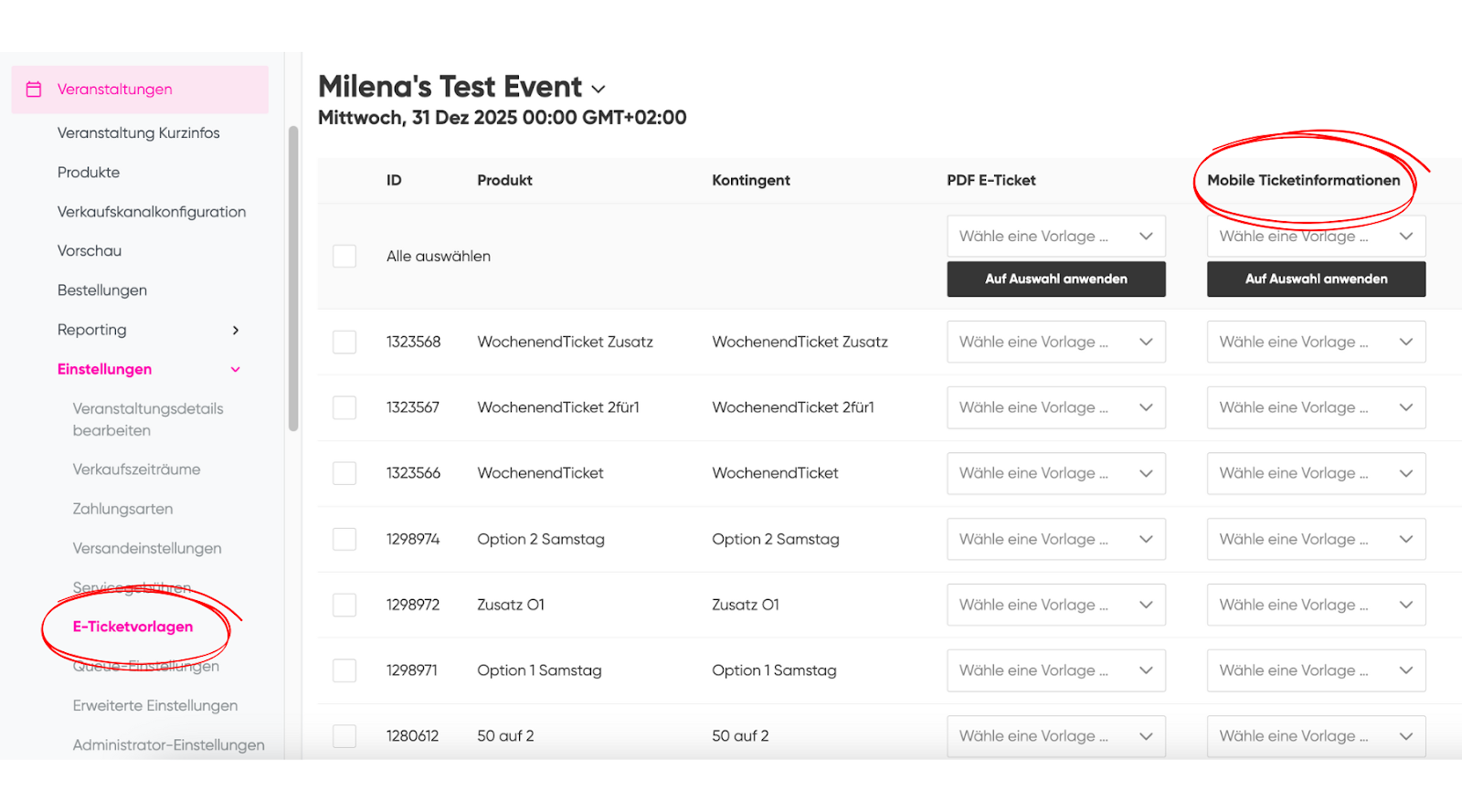Apply mobile template with Auf Auswahl anwenden button
The image size is (1462, 812).
point(1317,279)
